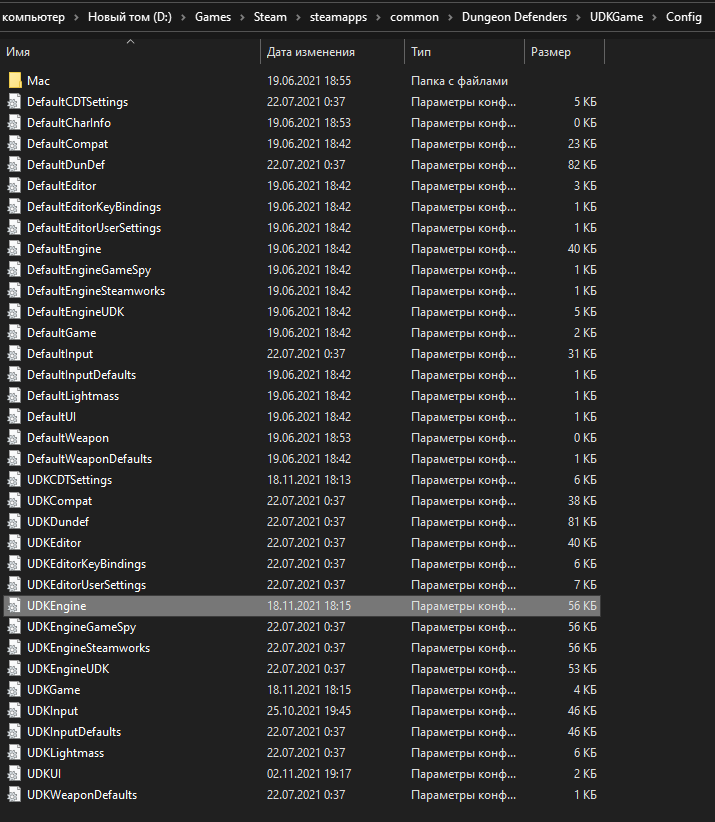This screenshot has height=822, width=715.
Task: Click the UDKInput file icon
Action: point(15,710)
